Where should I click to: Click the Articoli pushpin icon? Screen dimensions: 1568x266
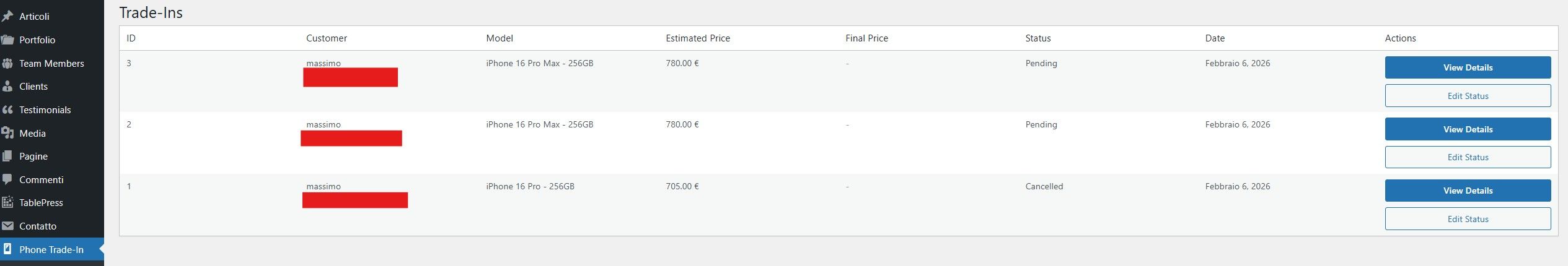coord(7,16)
